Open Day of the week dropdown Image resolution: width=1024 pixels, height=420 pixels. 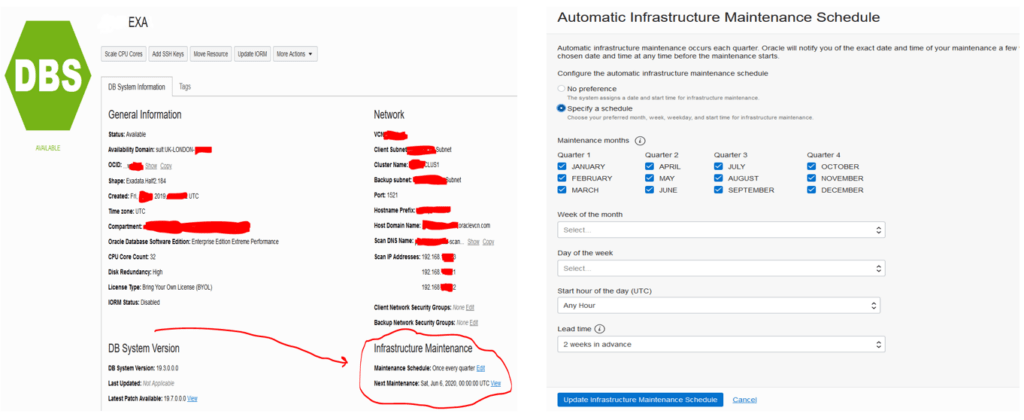(721, 268)
